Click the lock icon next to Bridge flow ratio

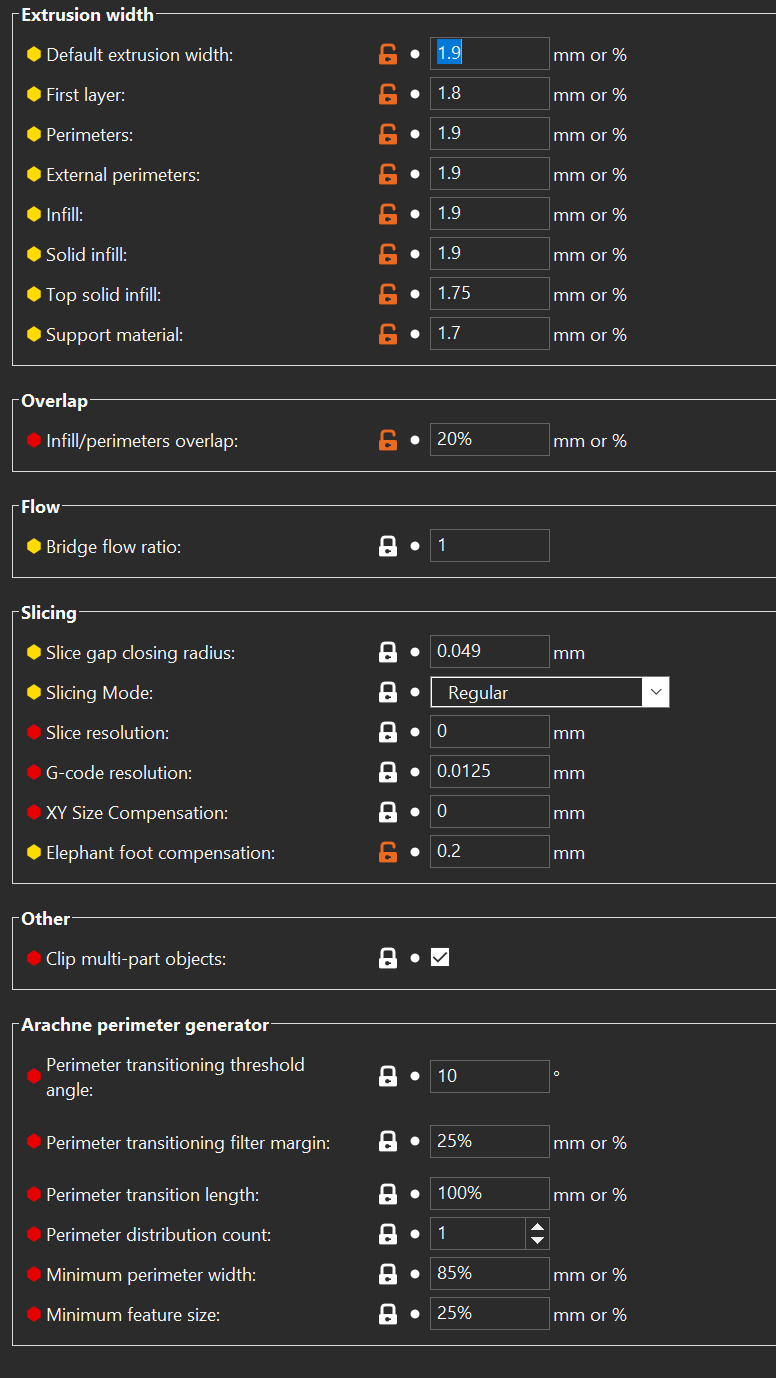(x=387, y=545)
